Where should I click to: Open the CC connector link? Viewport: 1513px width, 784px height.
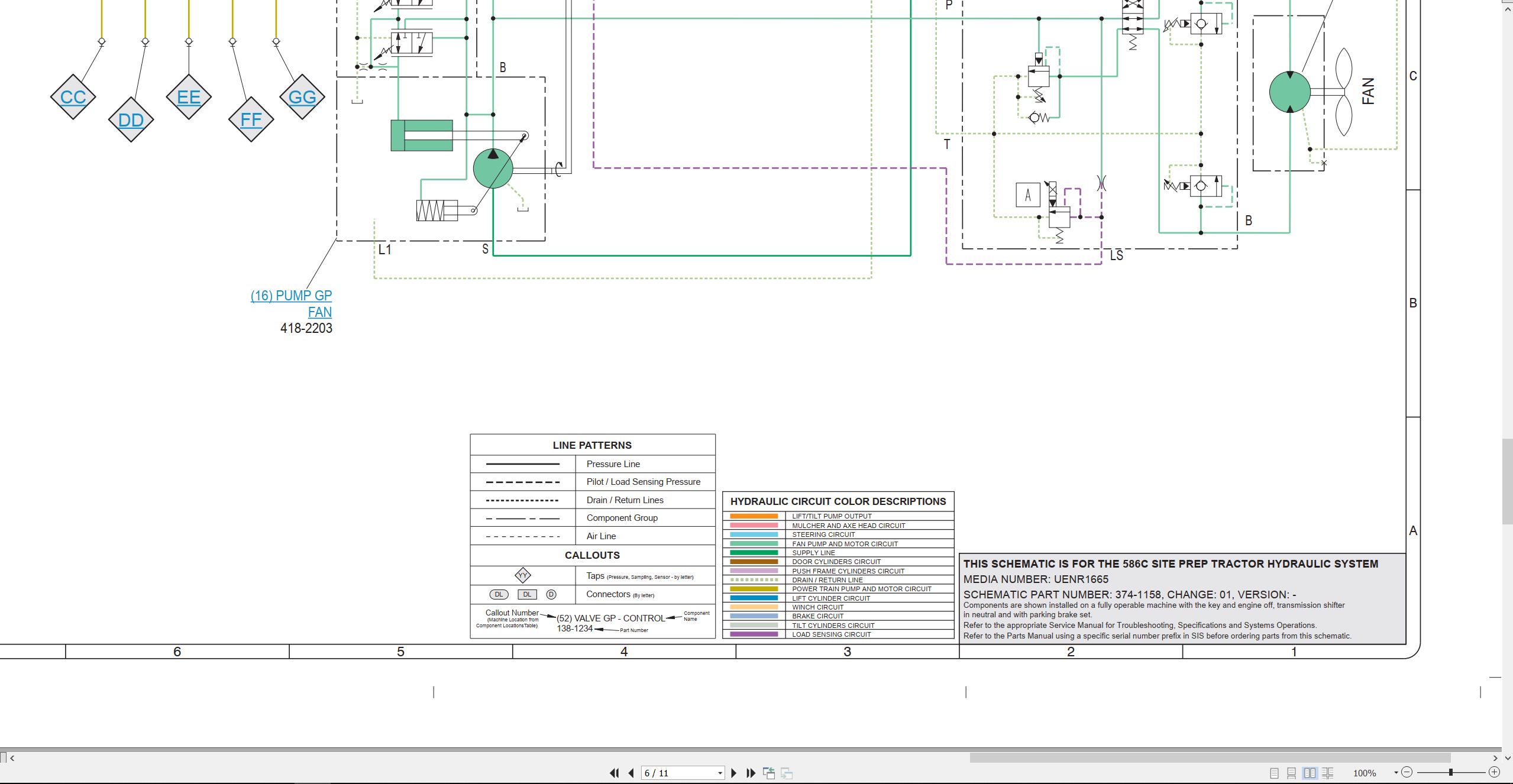pos(73,97)
